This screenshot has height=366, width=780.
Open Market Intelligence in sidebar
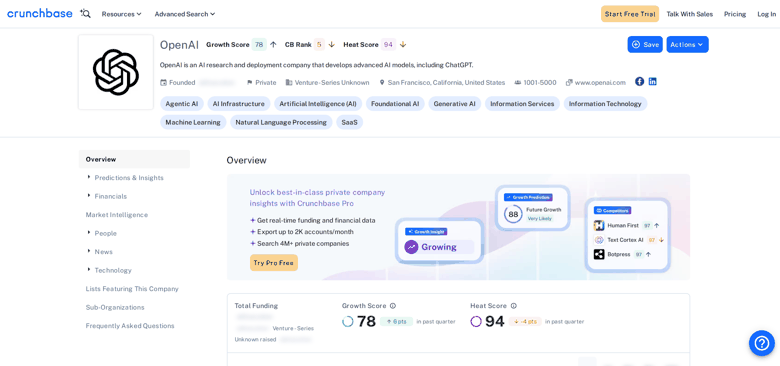pos(116,215)
